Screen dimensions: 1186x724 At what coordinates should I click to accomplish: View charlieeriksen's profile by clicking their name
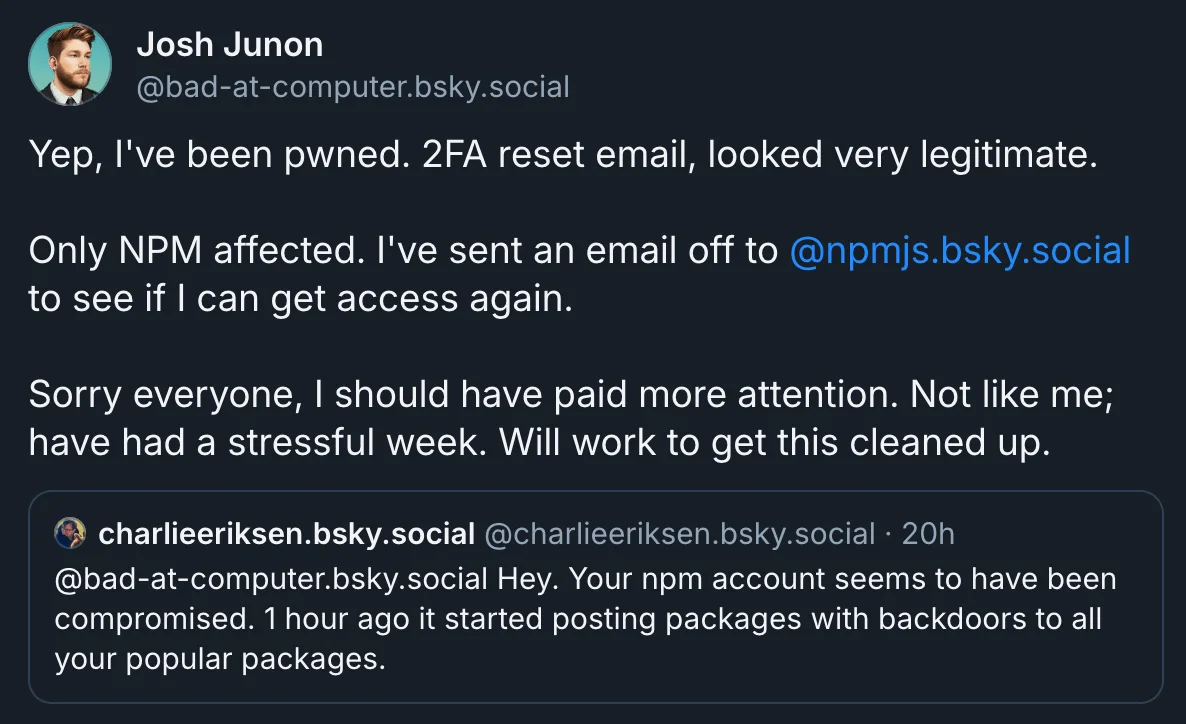[286, 533]
